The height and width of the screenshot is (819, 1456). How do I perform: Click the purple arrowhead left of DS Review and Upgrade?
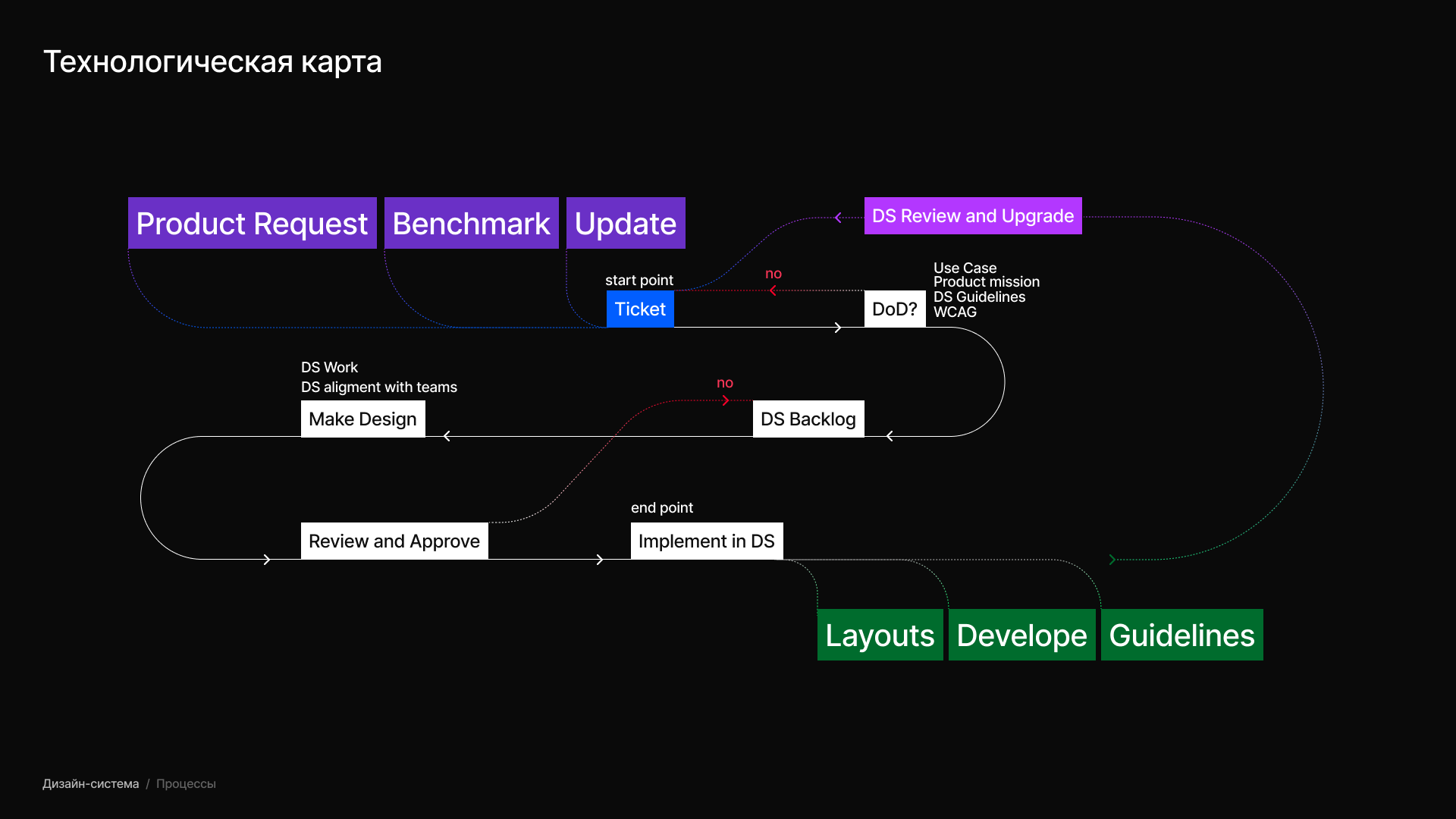click(x=838, y=218)
